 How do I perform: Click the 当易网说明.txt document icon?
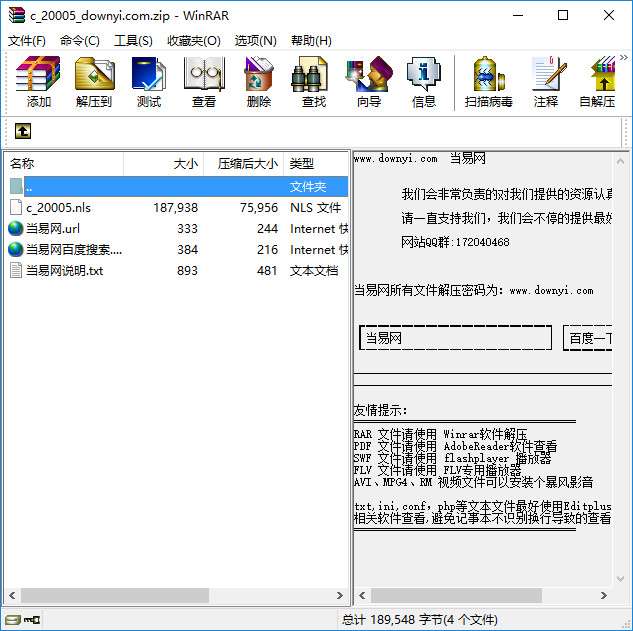[x=16, y=270]
